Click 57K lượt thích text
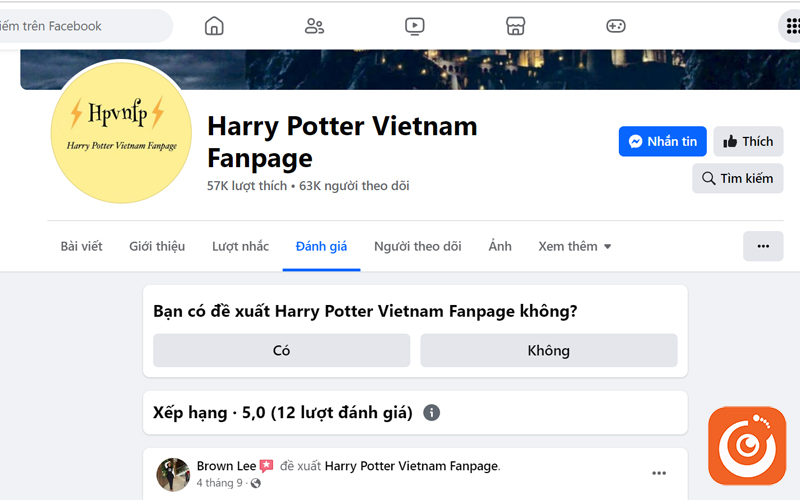Viewport: 800px width, 500px height. tap(247, 186)
